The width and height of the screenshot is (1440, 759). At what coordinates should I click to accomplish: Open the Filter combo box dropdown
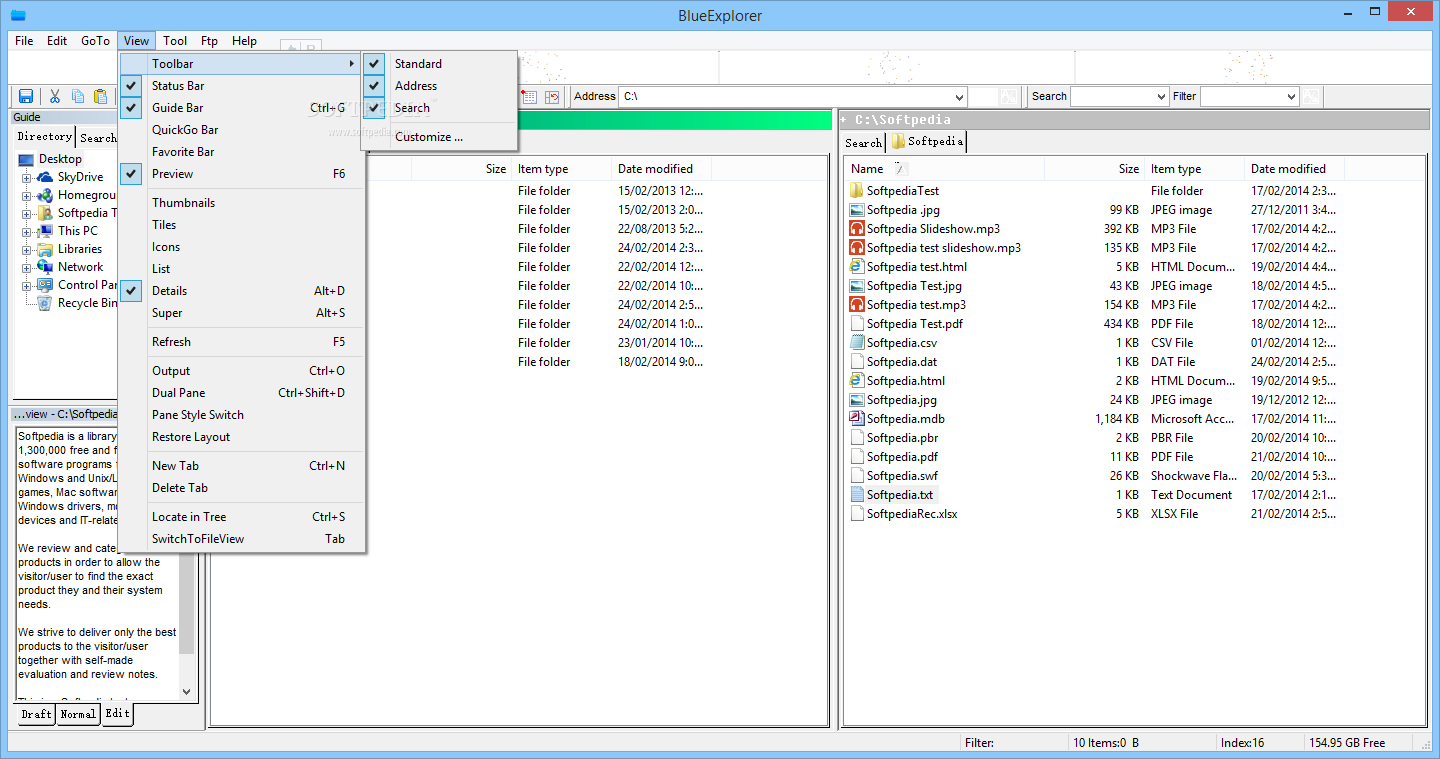tap(1291, 97)
